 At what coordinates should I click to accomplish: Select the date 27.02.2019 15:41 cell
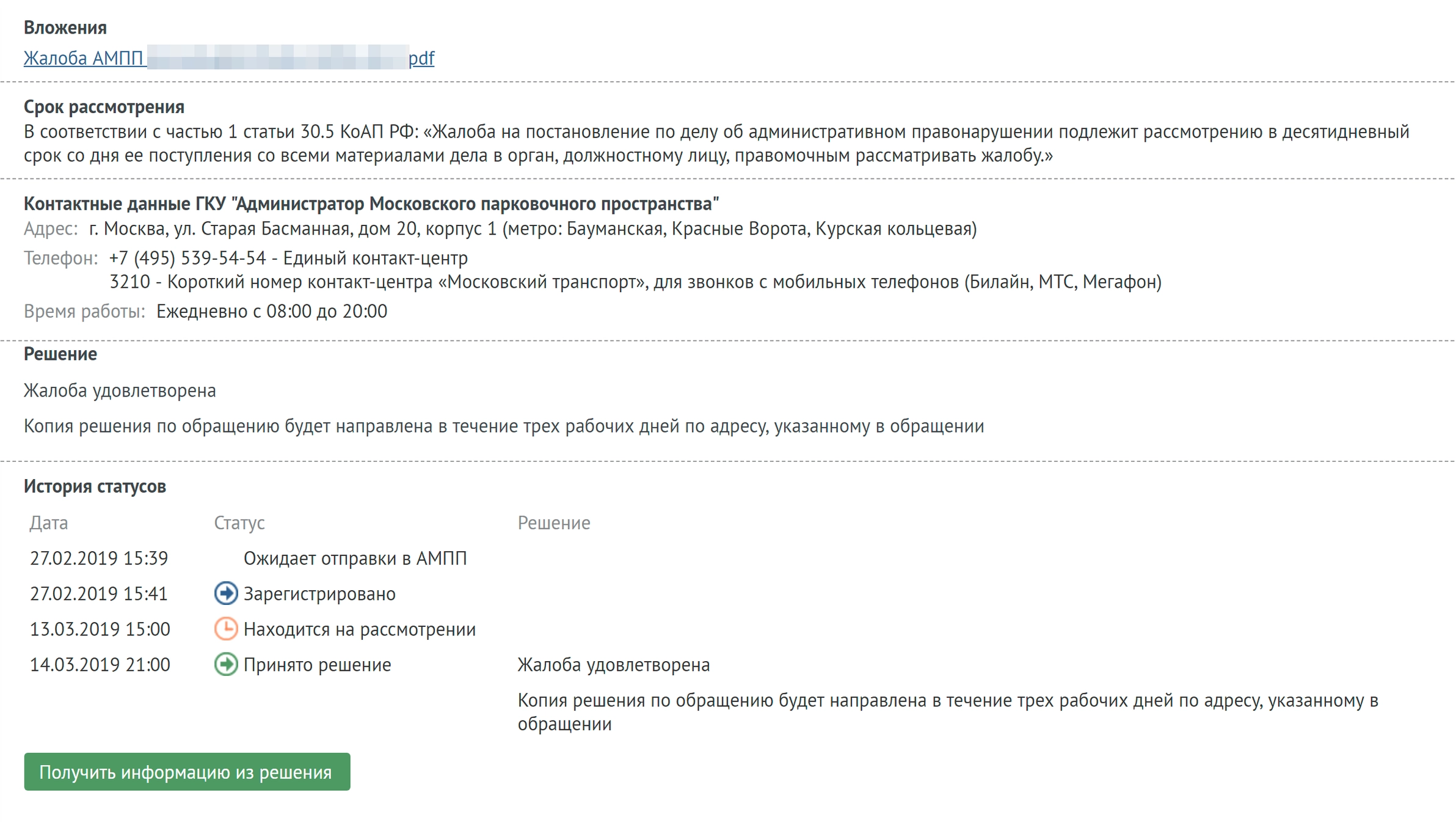pyautogui.click(x=99, y=594)
